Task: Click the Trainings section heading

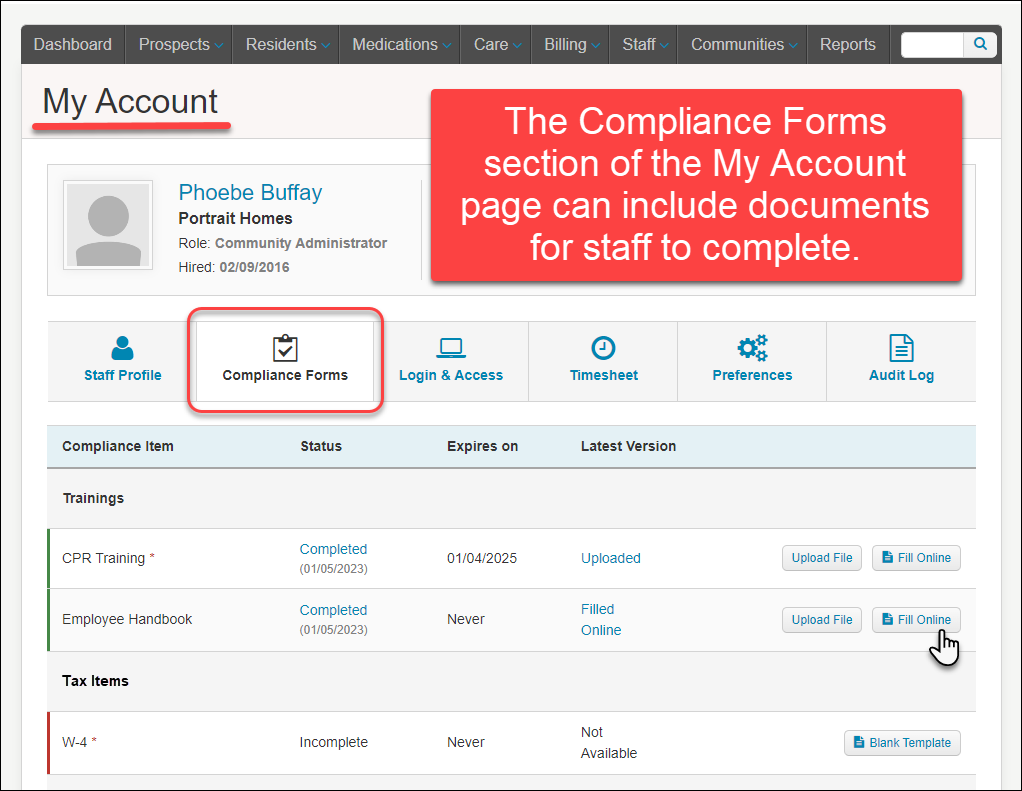Action: (x=93, y=498)
